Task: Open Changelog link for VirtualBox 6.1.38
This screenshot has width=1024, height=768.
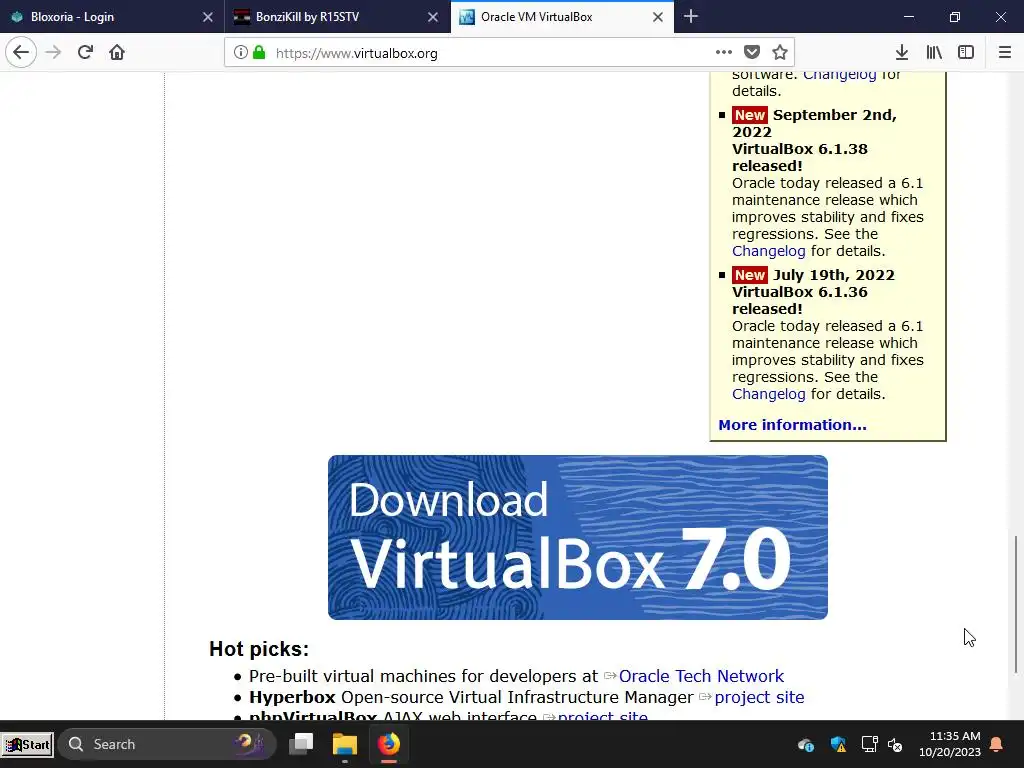Action: pos(769,251)
